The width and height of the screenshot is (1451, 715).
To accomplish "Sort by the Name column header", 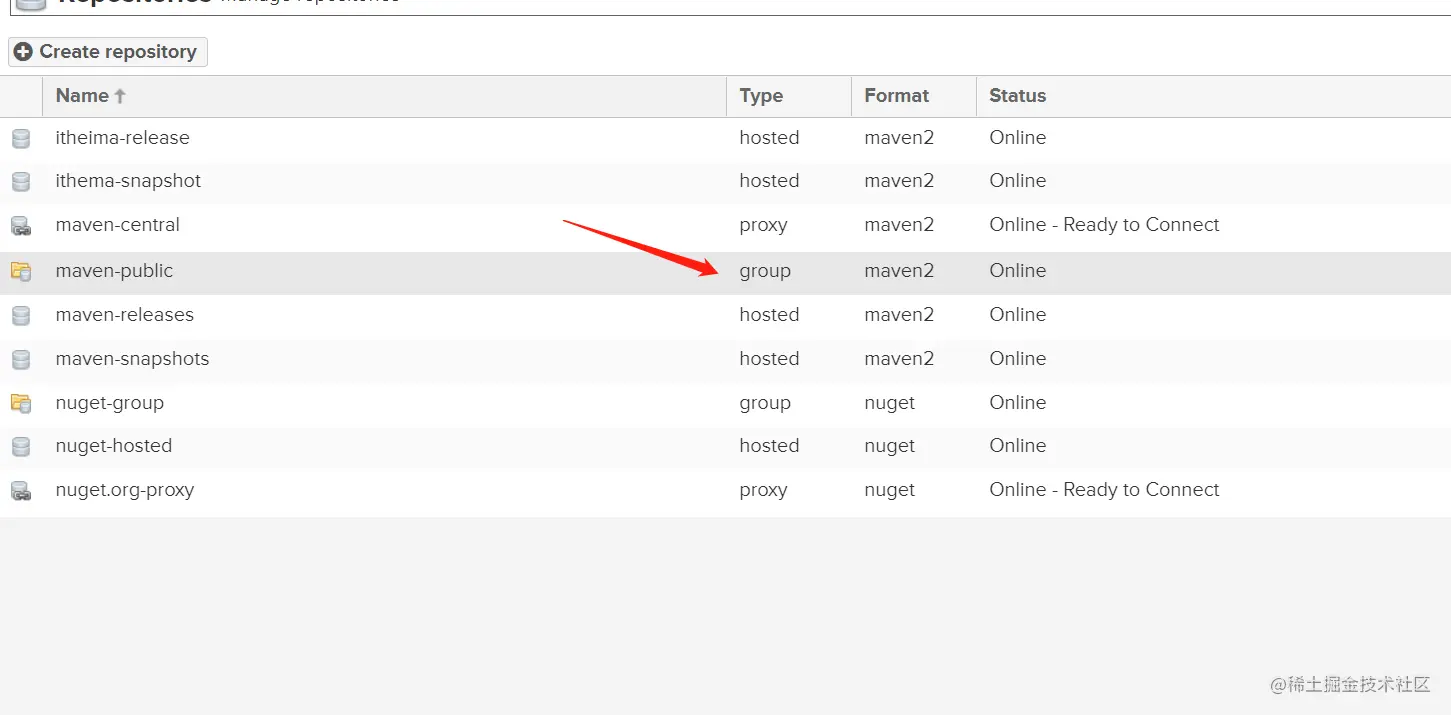I will tap(384, 96).
